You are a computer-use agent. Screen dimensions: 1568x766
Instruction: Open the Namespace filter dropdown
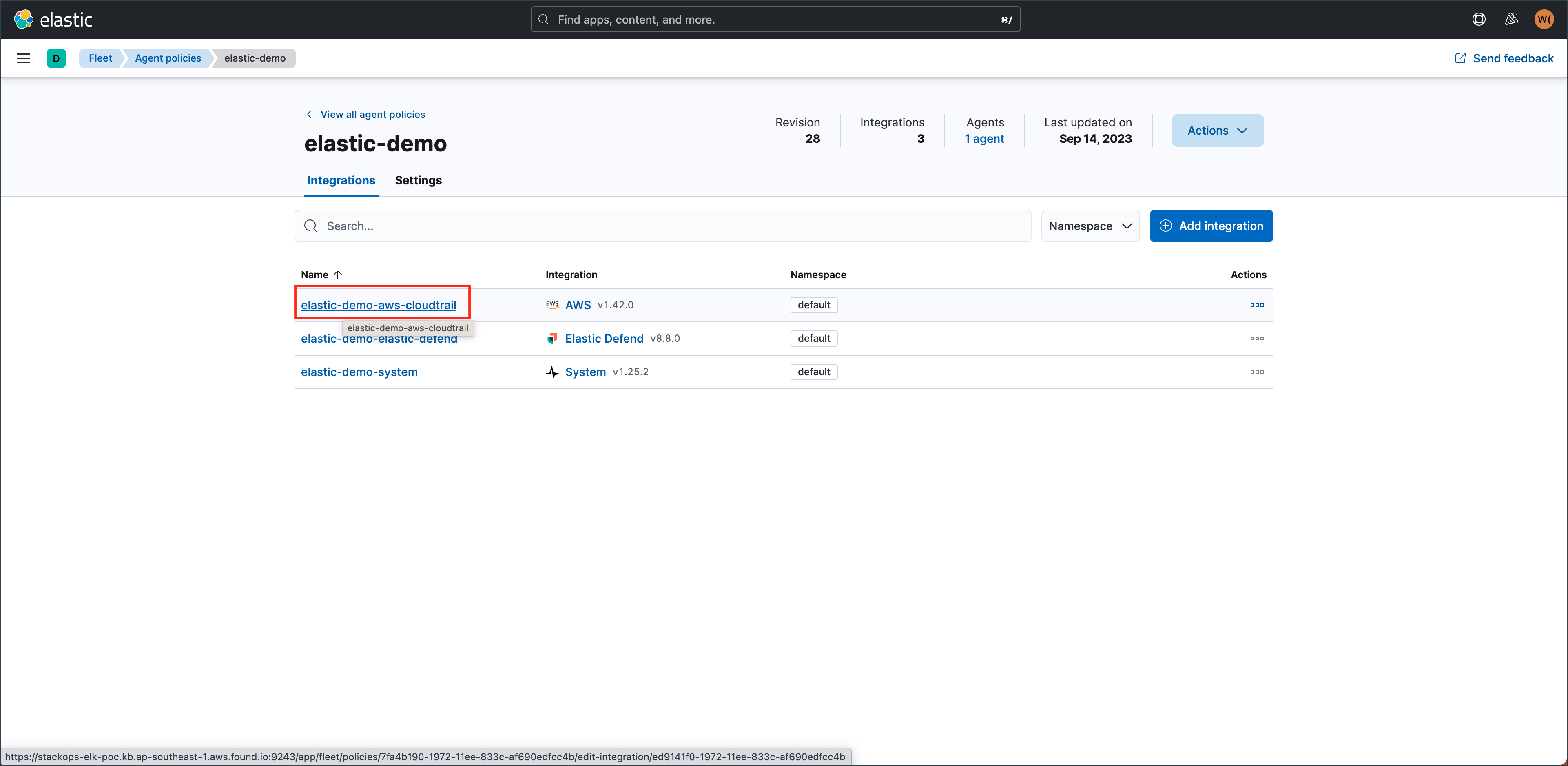click(x=1090, y=226)
